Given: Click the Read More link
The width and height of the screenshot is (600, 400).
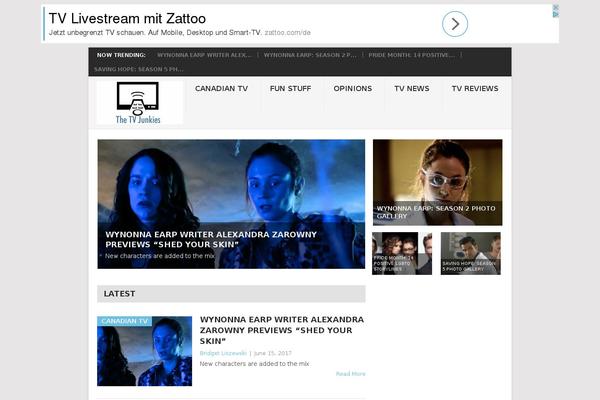Looking at the screenshot, I should point(351,374).
